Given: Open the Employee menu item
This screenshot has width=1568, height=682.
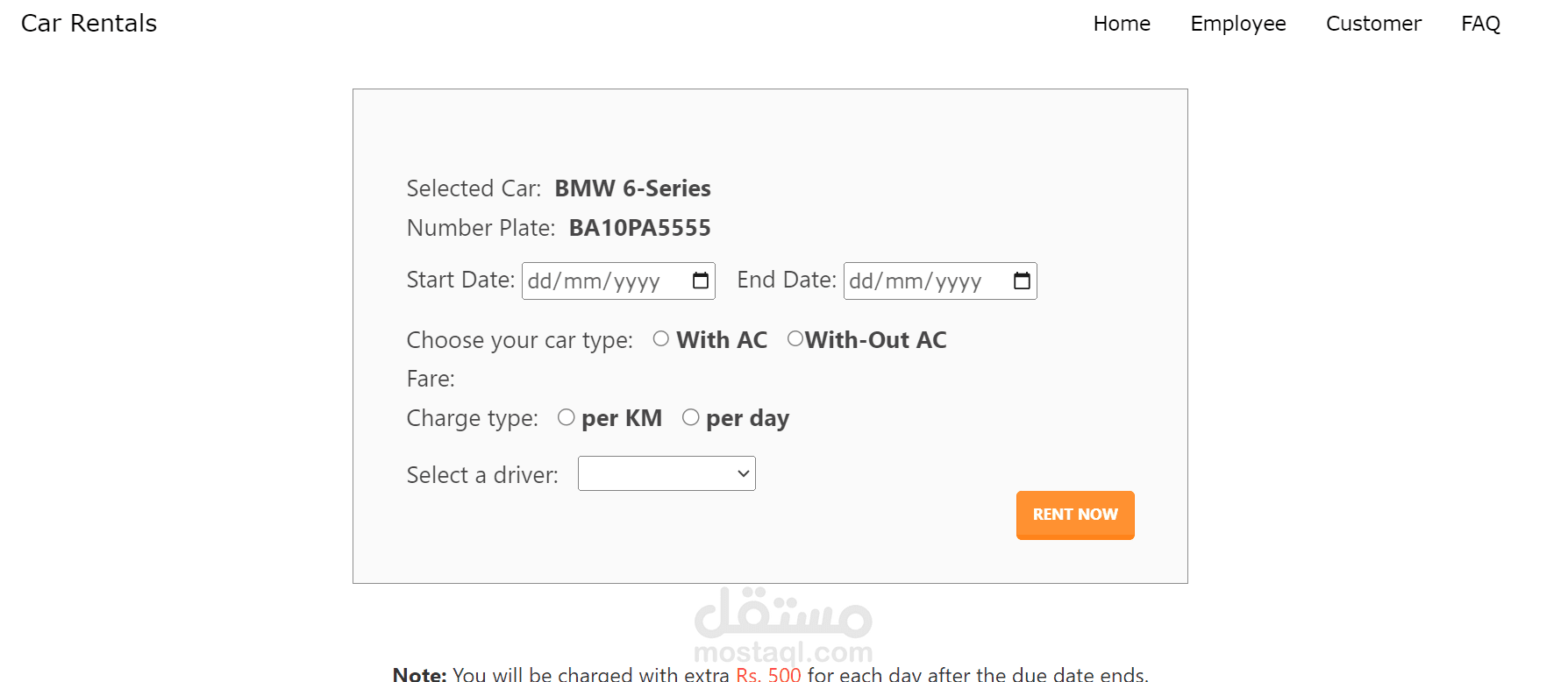Looking at the screenshot, I should tap(1238, 24).
